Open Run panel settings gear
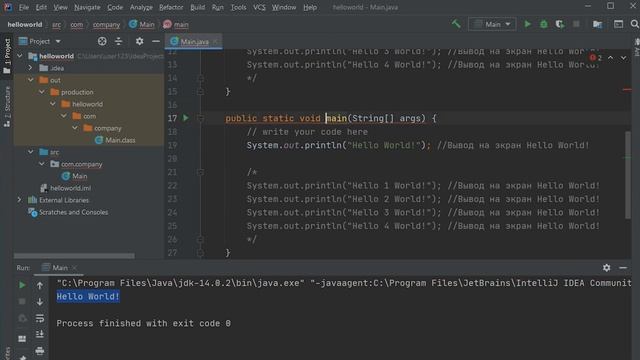Image resolution: width=640 pixels, height=360 pixels. pos(607,267)
